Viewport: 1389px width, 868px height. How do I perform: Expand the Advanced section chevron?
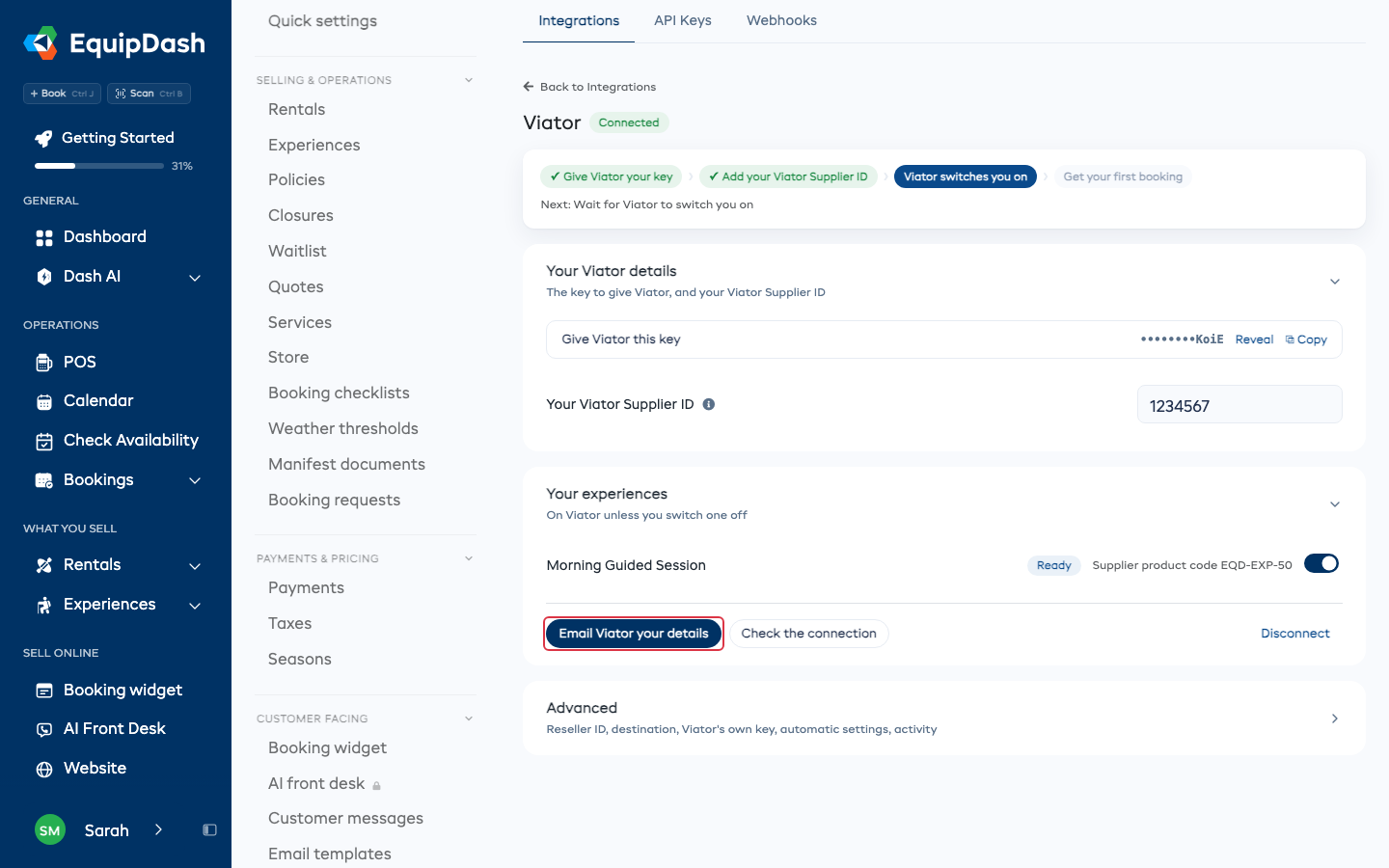point(1335,719)
